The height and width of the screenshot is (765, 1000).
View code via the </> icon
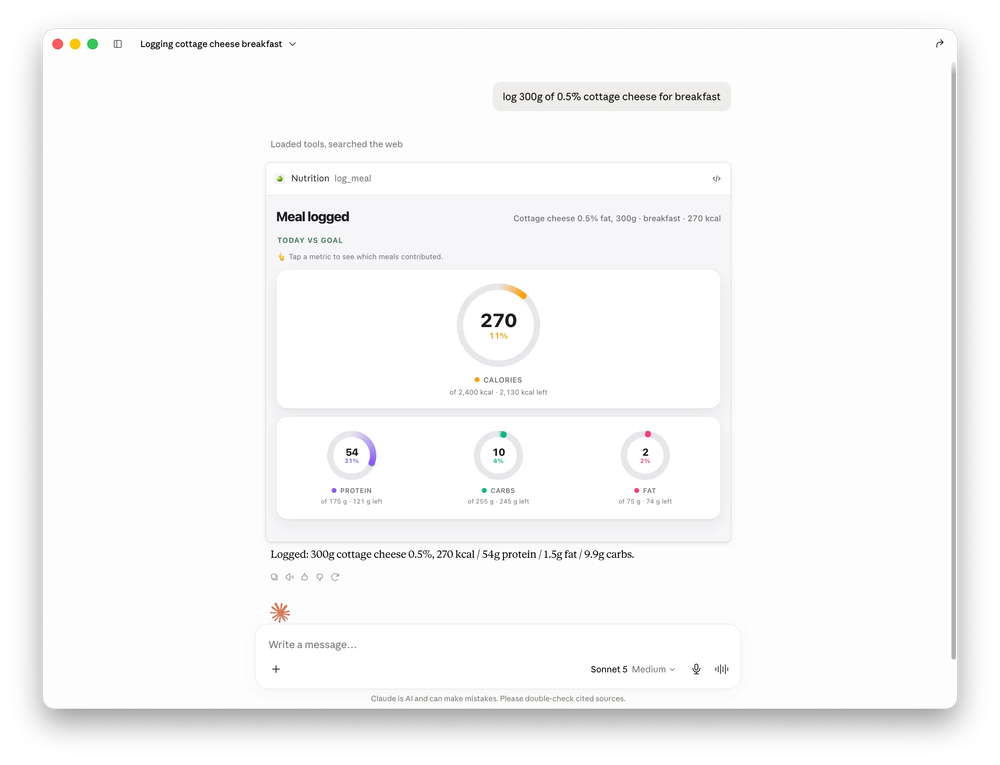coord(716,178)
